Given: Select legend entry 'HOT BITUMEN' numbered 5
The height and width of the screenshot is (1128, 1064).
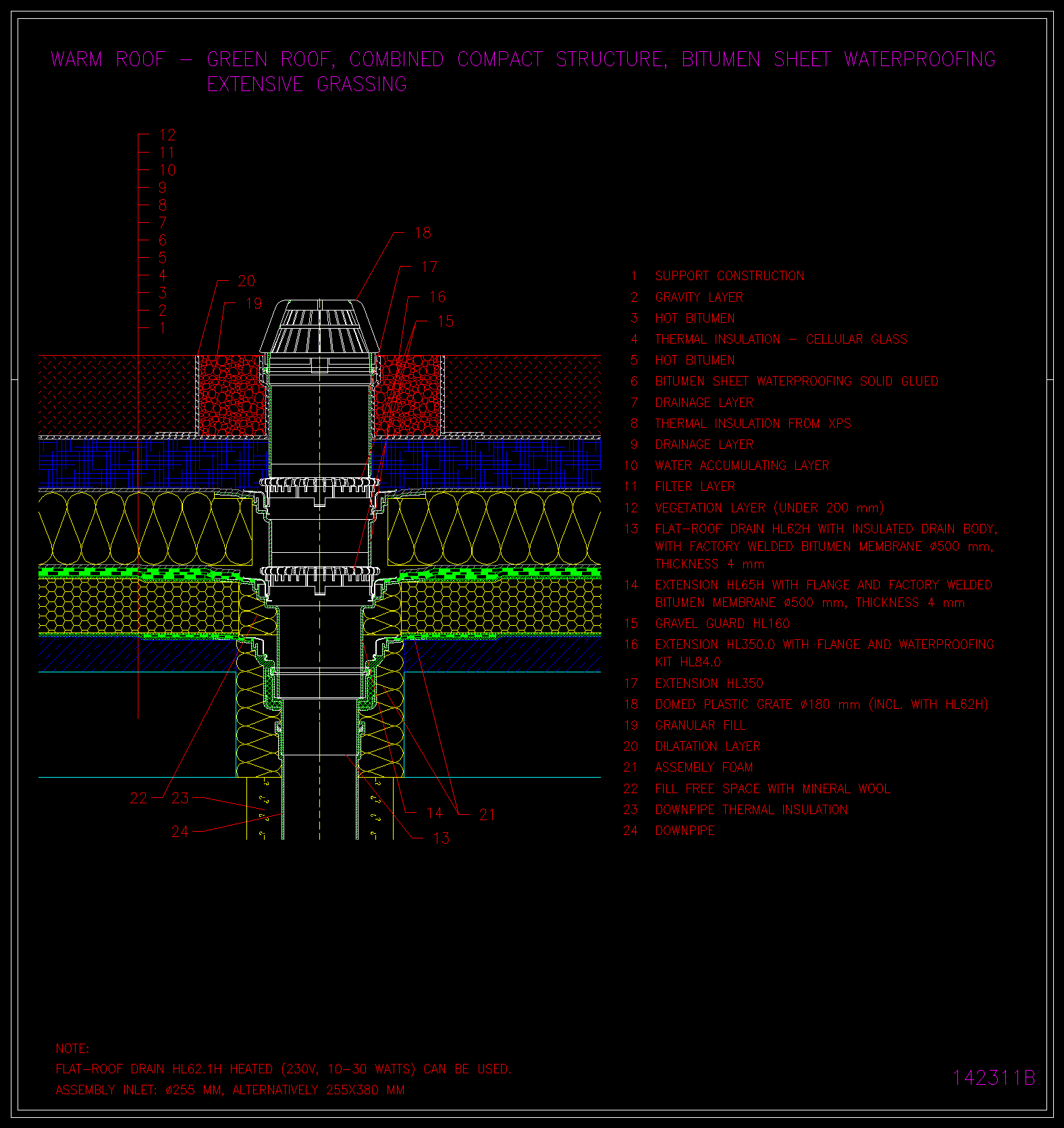Looking at the screenshot, I should (x=695, y=360).
